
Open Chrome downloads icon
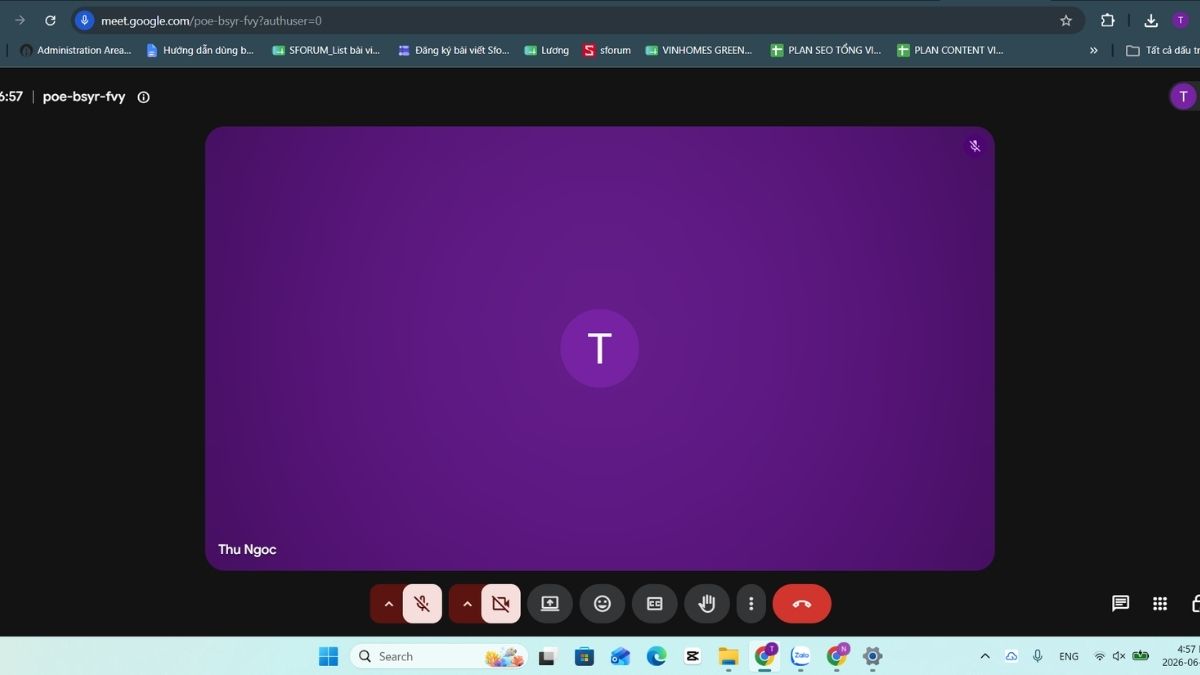point(1151,20)
